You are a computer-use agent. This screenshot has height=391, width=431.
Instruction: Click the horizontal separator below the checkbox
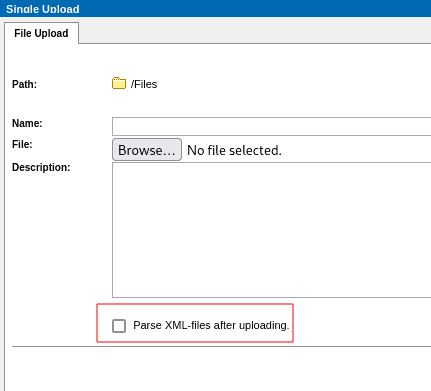click(x=221, y=347)
